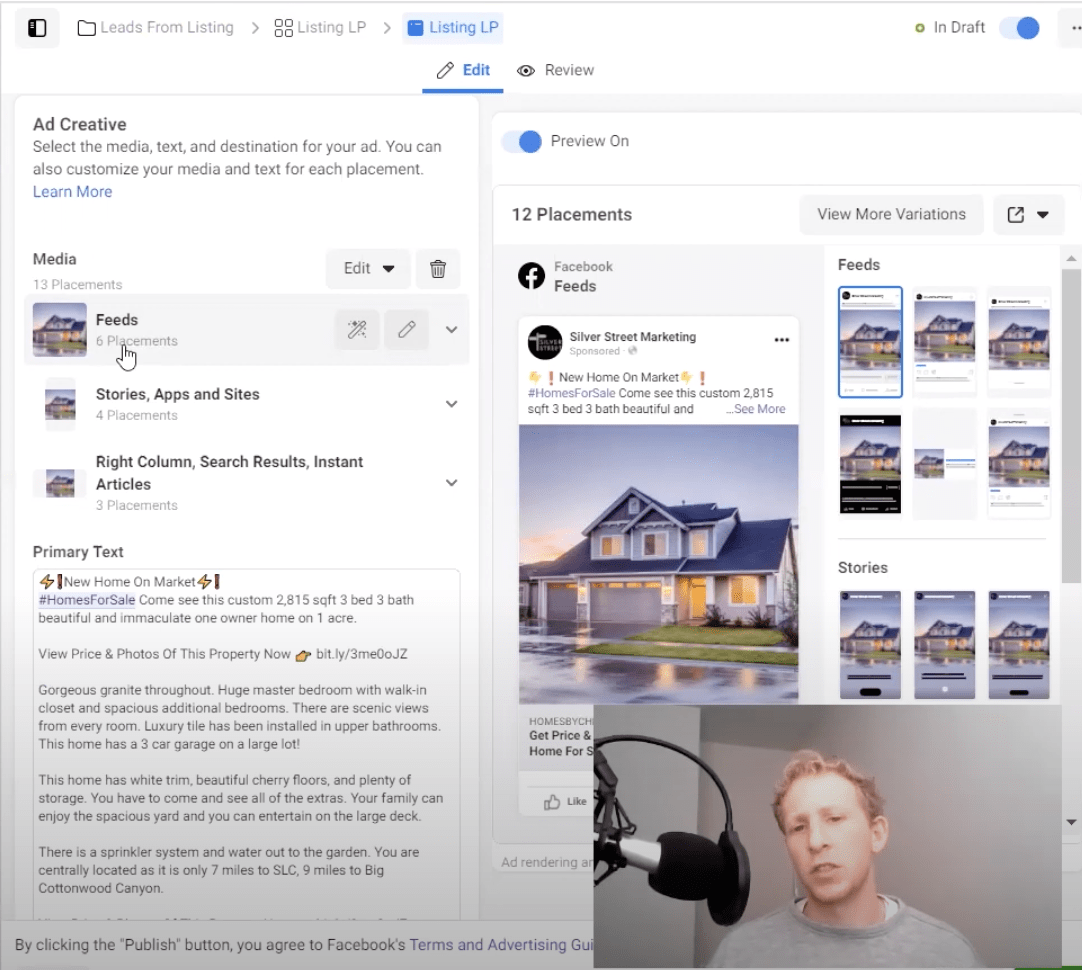
Task: Select the sixth Feeds preview variation
Action: click(x=1019, y=464)
